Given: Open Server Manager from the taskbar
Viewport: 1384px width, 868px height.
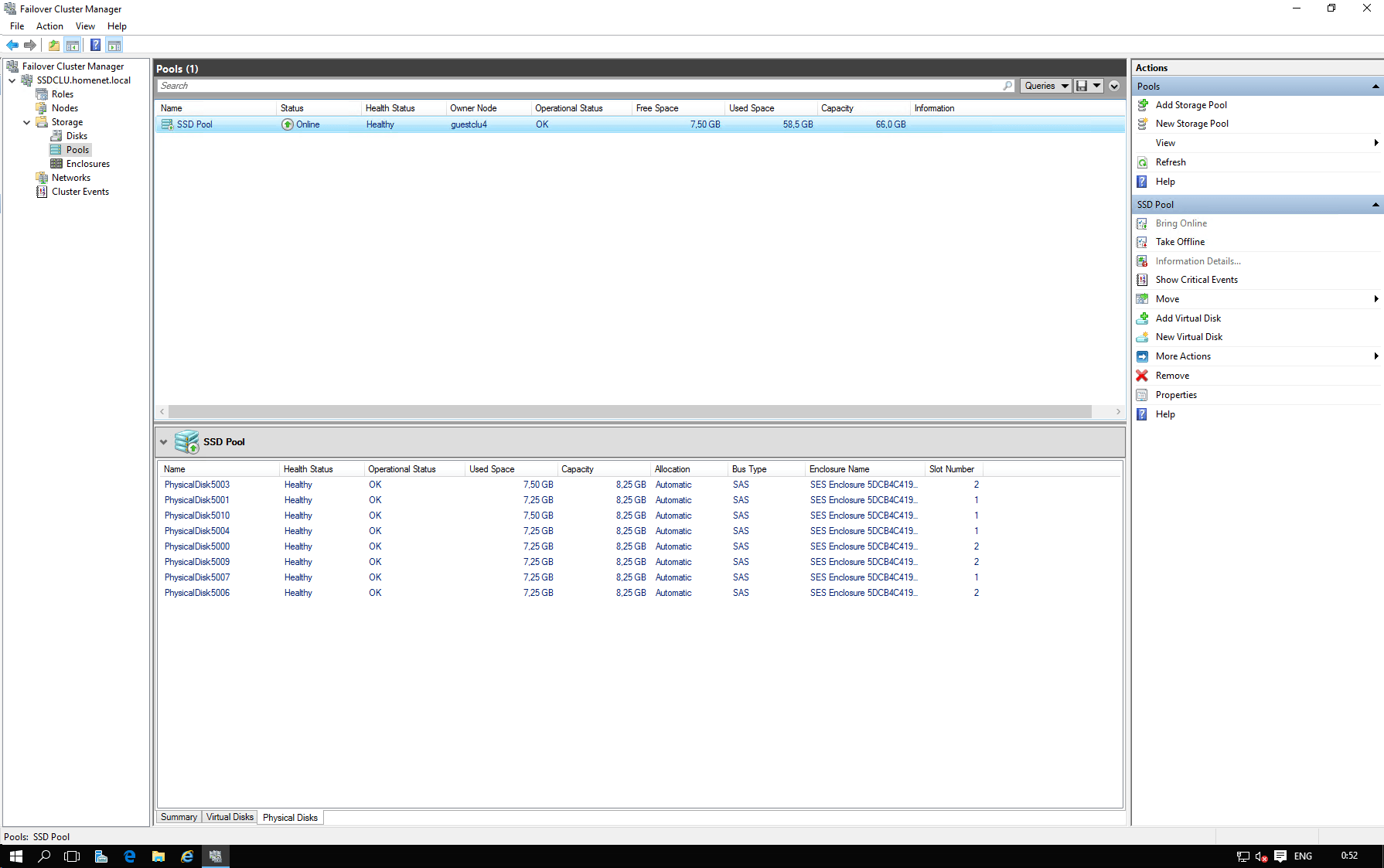Looking at the screenshot, I should 101,856.
